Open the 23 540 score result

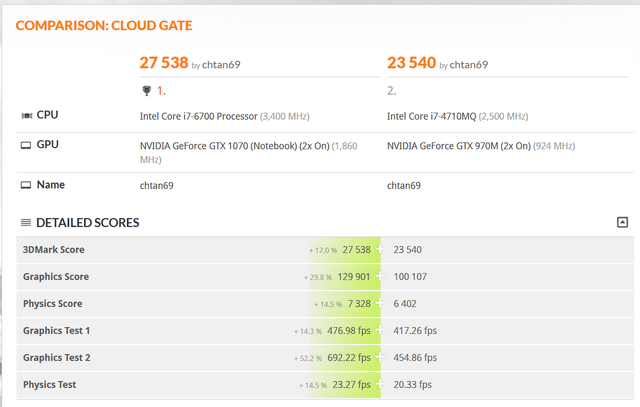point(411,63)
